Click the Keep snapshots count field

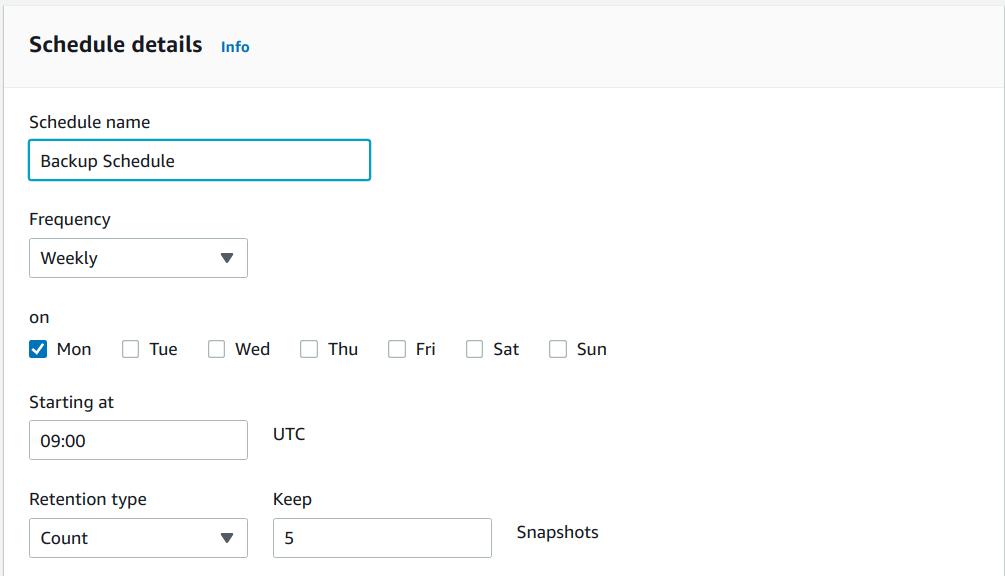tap(382, 538)
